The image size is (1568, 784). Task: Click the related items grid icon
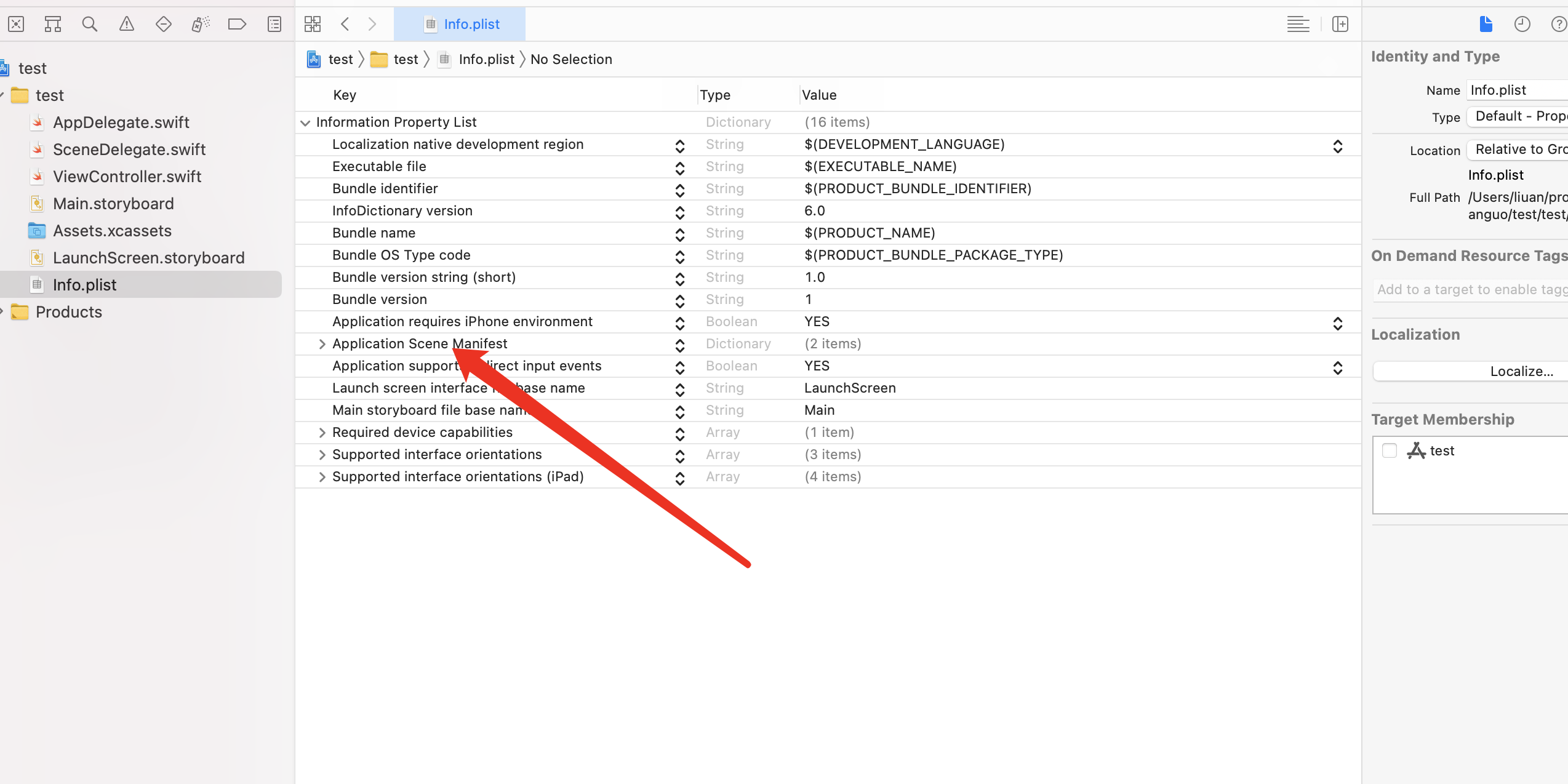pyautogui.click(x=313, y=24)
